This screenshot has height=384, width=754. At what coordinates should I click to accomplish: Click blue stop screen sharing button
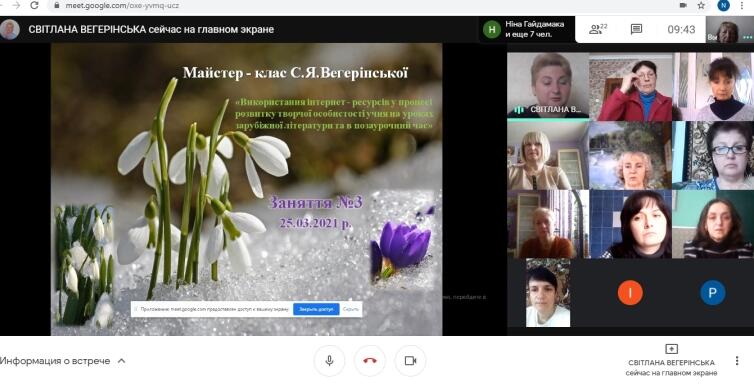coord(316,309)
